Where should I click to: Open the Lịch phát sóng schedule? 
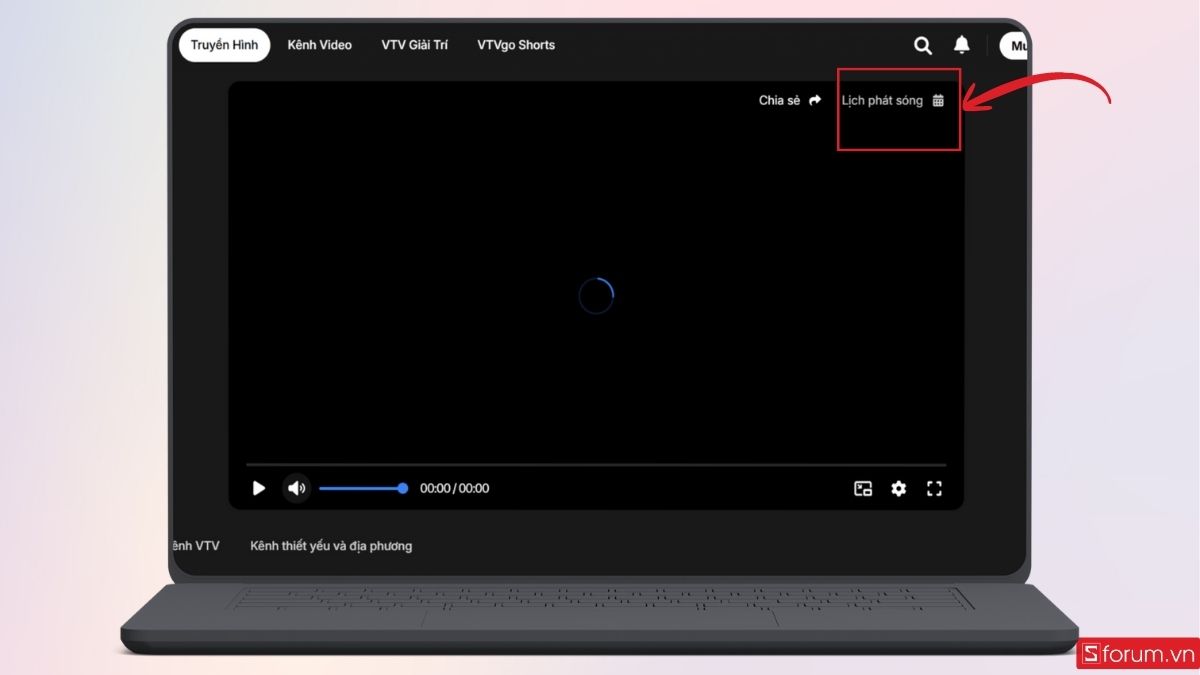point(882,101)
